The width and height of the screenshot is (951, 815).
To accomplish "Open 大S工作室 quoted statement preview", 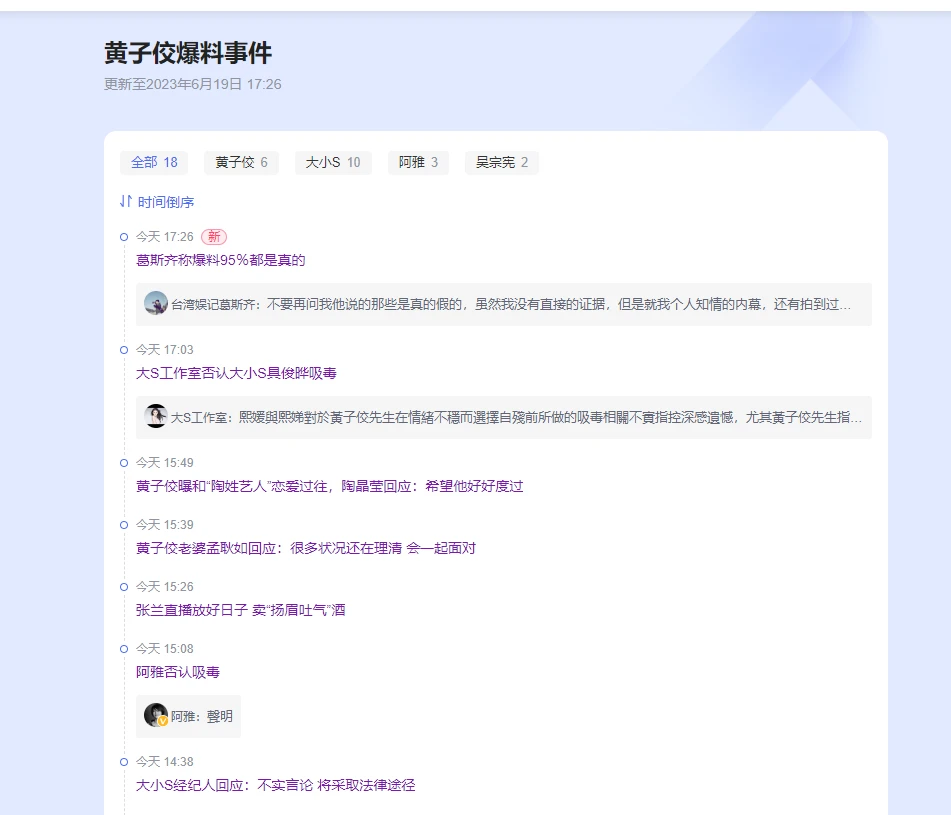I will point(515,417).
